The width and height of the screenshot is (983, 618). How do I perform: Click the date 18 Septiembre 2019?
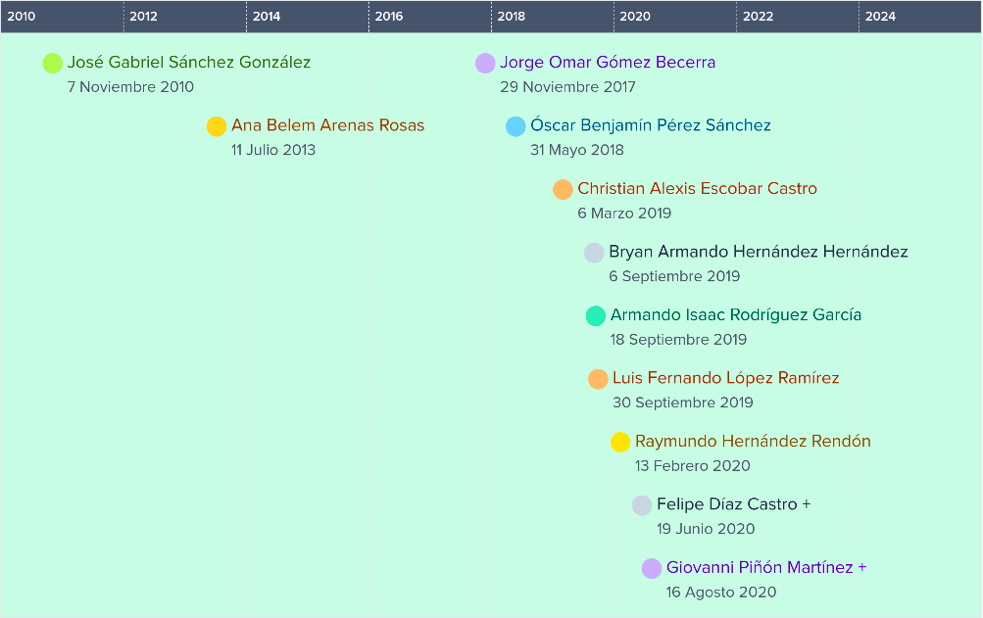[x=678, y=340]
